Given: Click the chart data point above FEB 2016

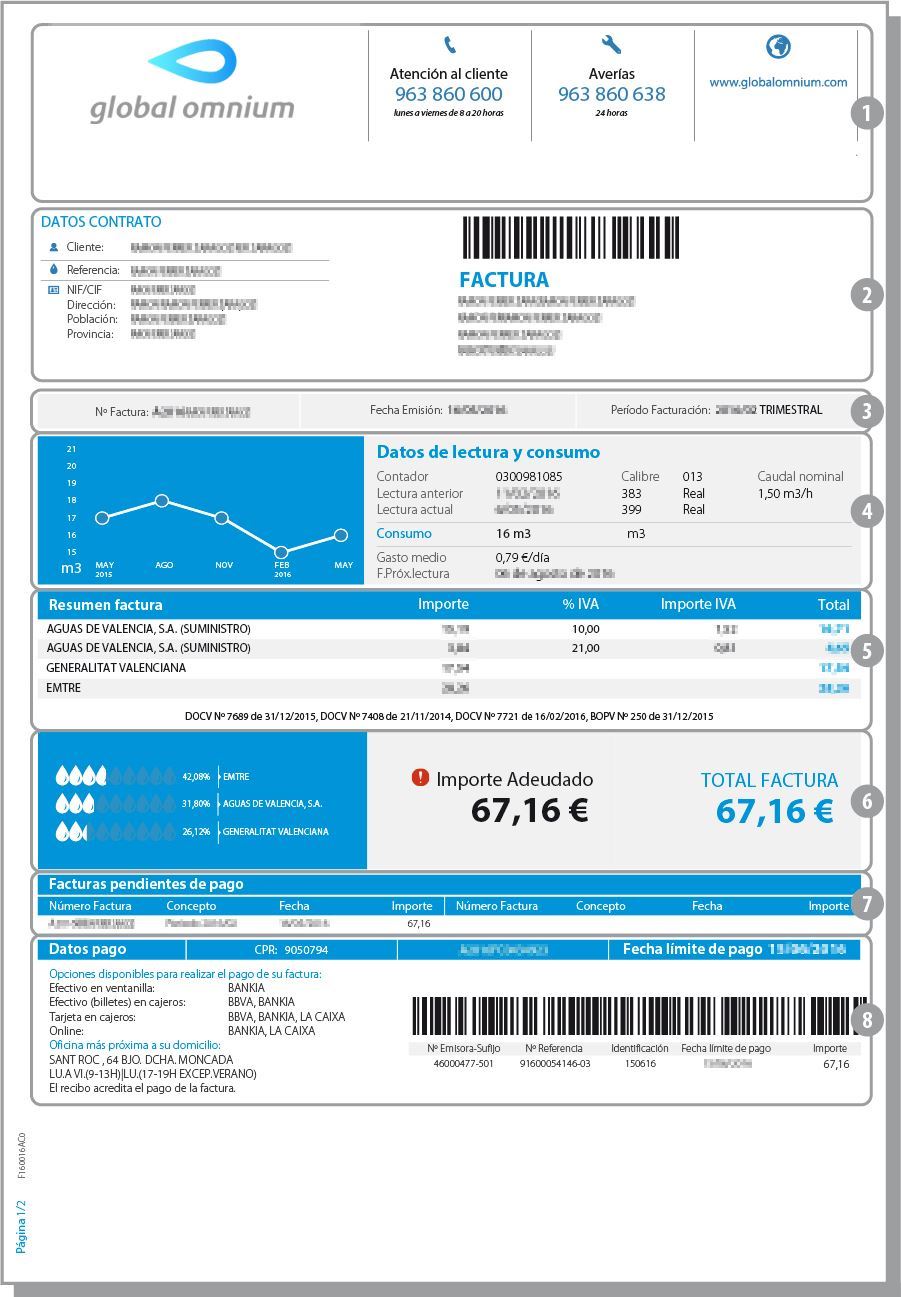Looking at the screenshot, I should 281,552.
